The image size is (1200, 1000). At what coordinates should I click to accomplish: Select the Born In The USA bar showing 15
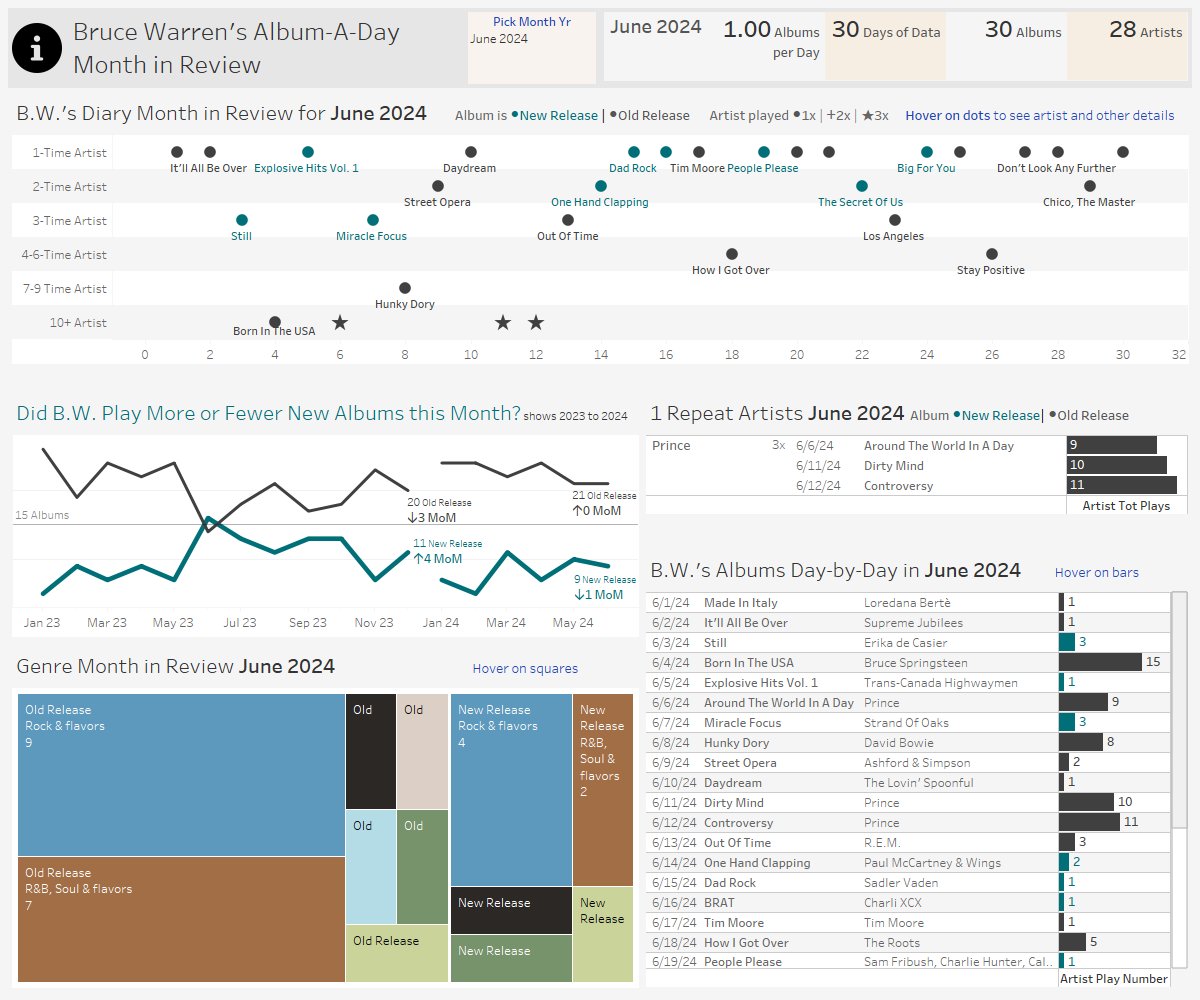pyautogui.click(x=1100, y=662)
